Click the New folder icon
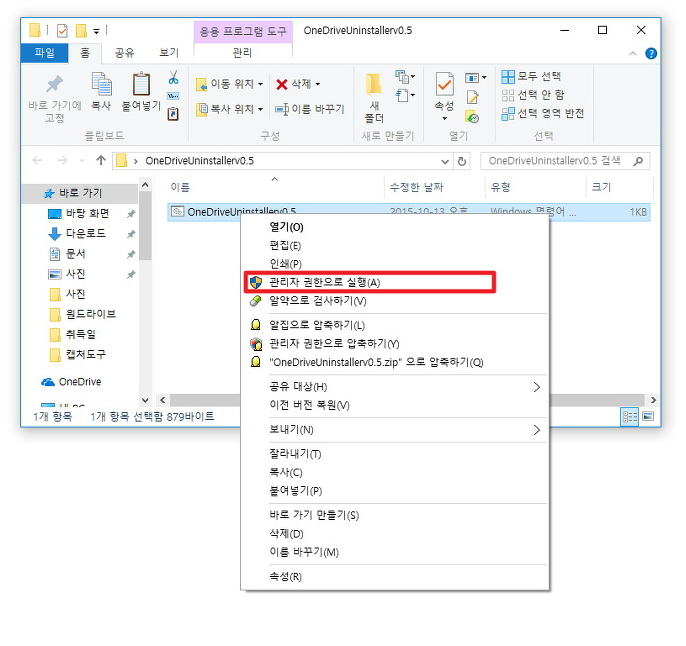The image size is (686, 646). tap(374, 84)
